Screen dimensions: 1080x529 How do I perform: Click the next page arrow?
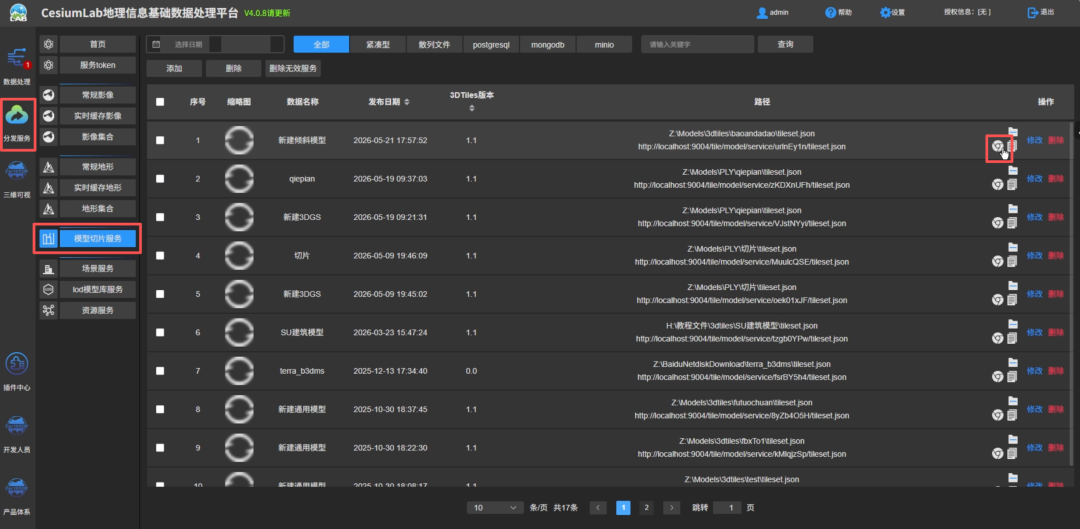click(672, 508)
